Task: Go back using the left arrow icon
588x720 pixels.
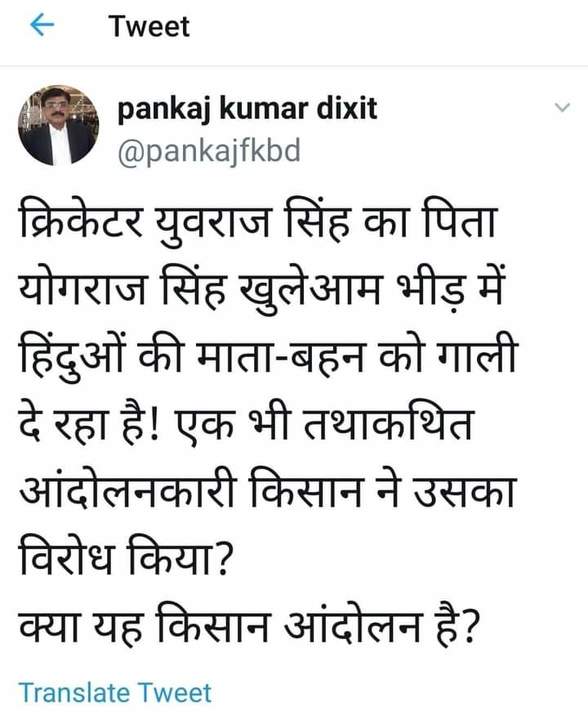Action: click(x=42, y=25)
